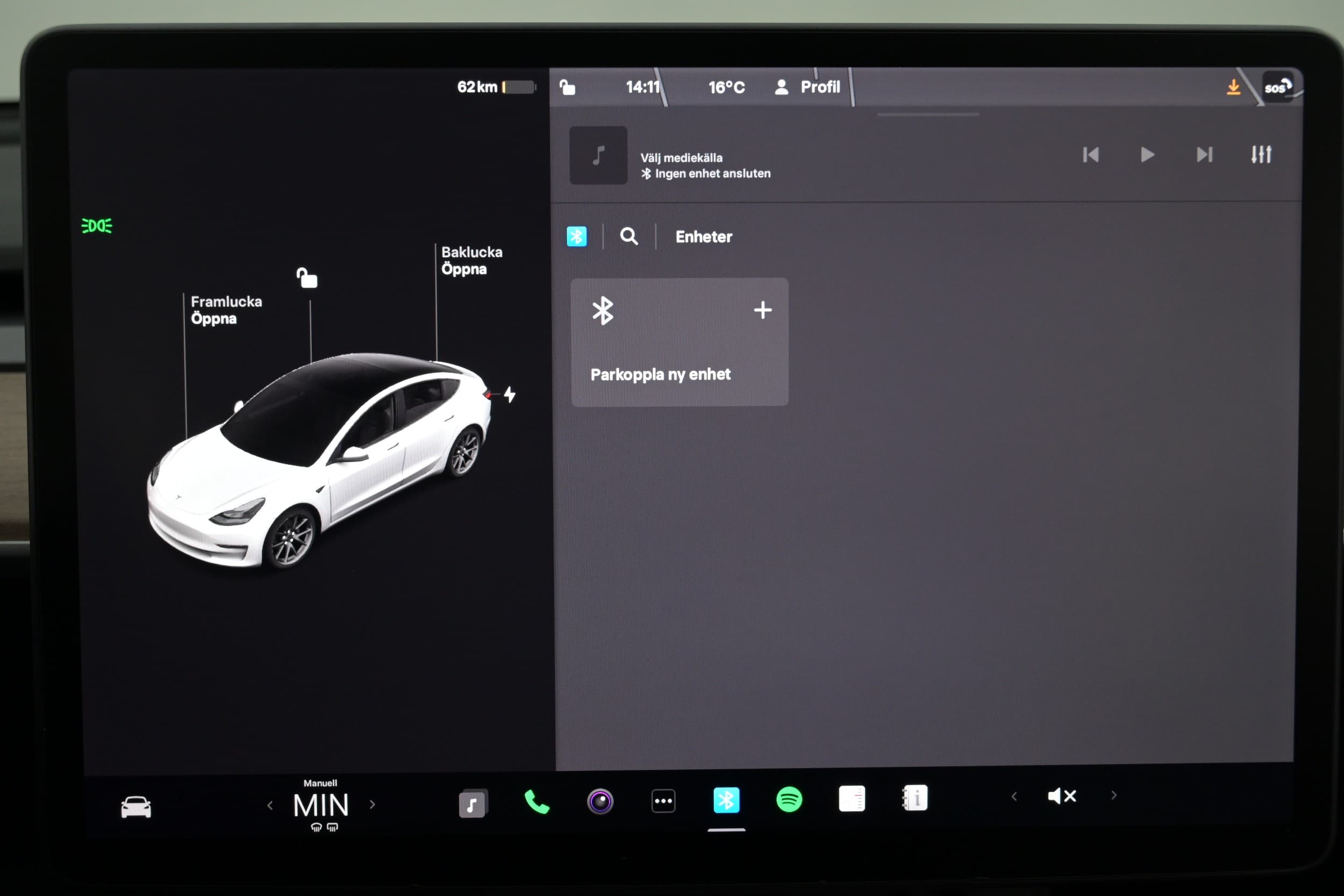
Task: Open the Profil driver profile menu
Action: 807,87
